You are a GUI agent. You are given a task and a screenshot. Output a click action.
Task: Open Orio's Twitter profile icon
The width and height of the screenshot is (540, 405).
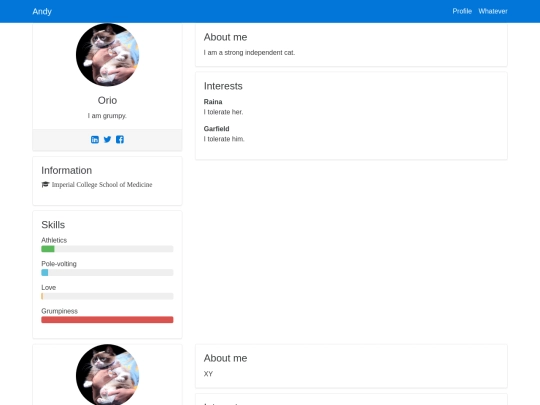107,139
